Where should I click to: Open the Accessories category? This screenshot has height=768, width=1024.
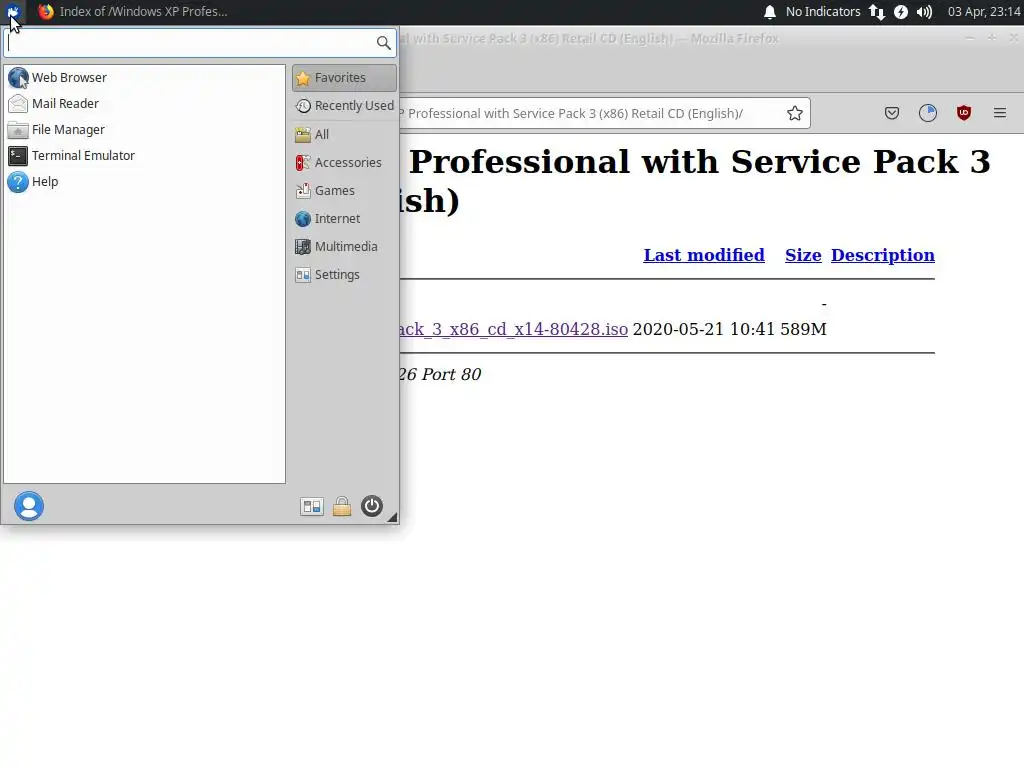tap(344, 163)
